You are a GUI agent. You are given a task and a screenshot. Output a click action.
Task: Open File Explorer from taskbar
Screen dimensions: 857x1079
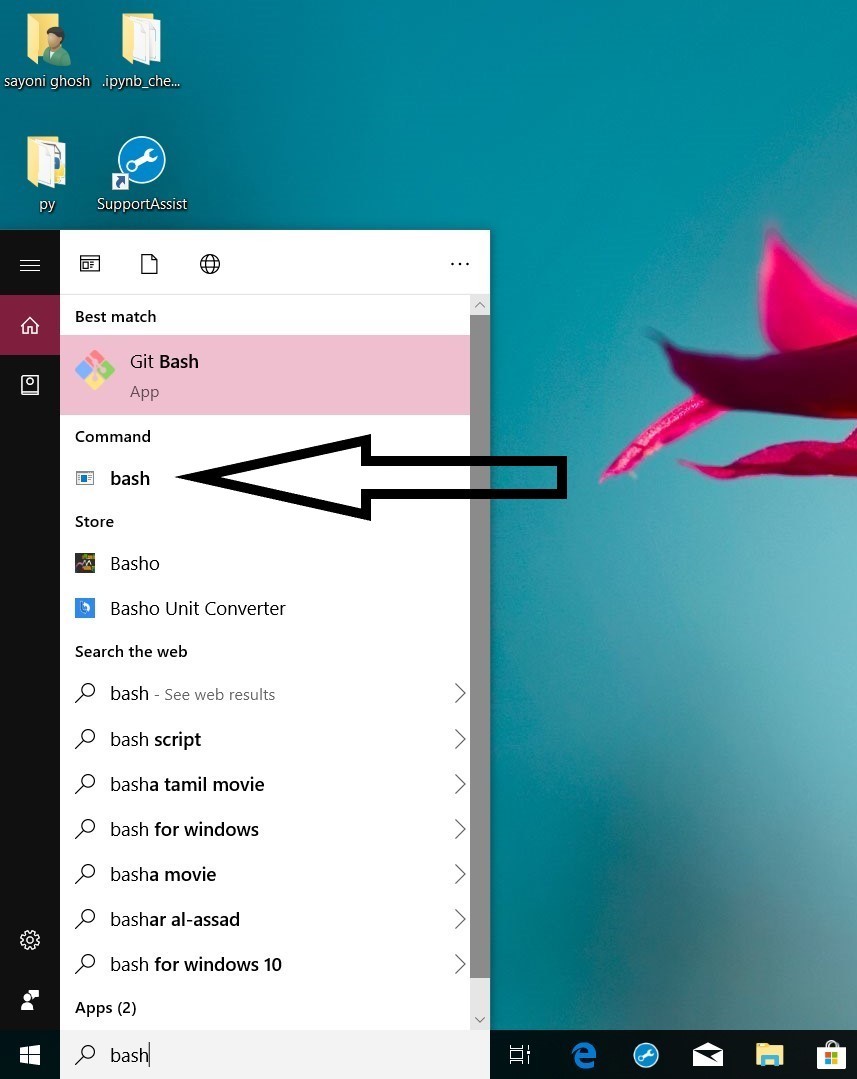770,1054
